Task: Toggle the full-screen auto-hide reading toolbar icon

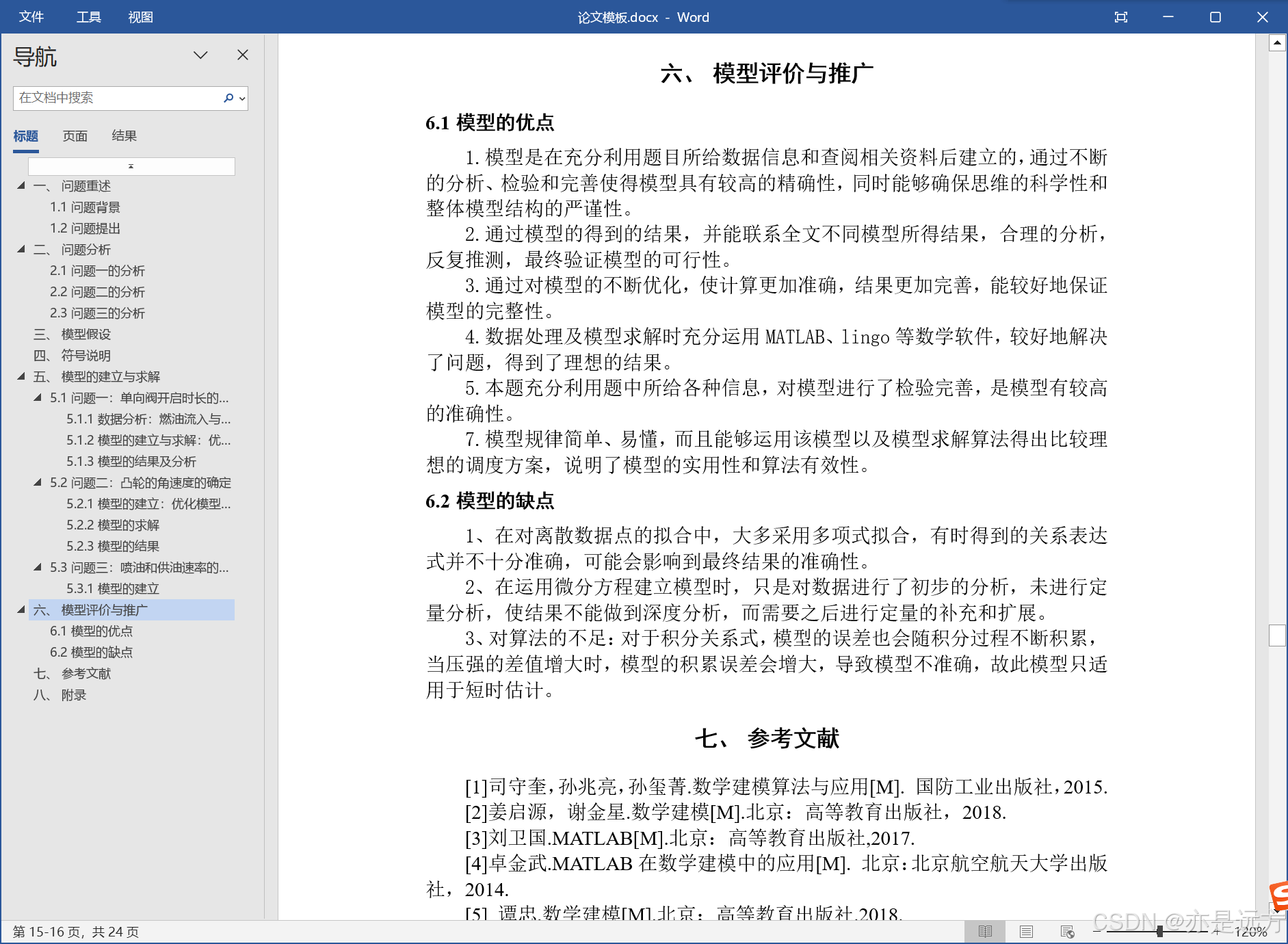Action: click(x=1121, y=17)
